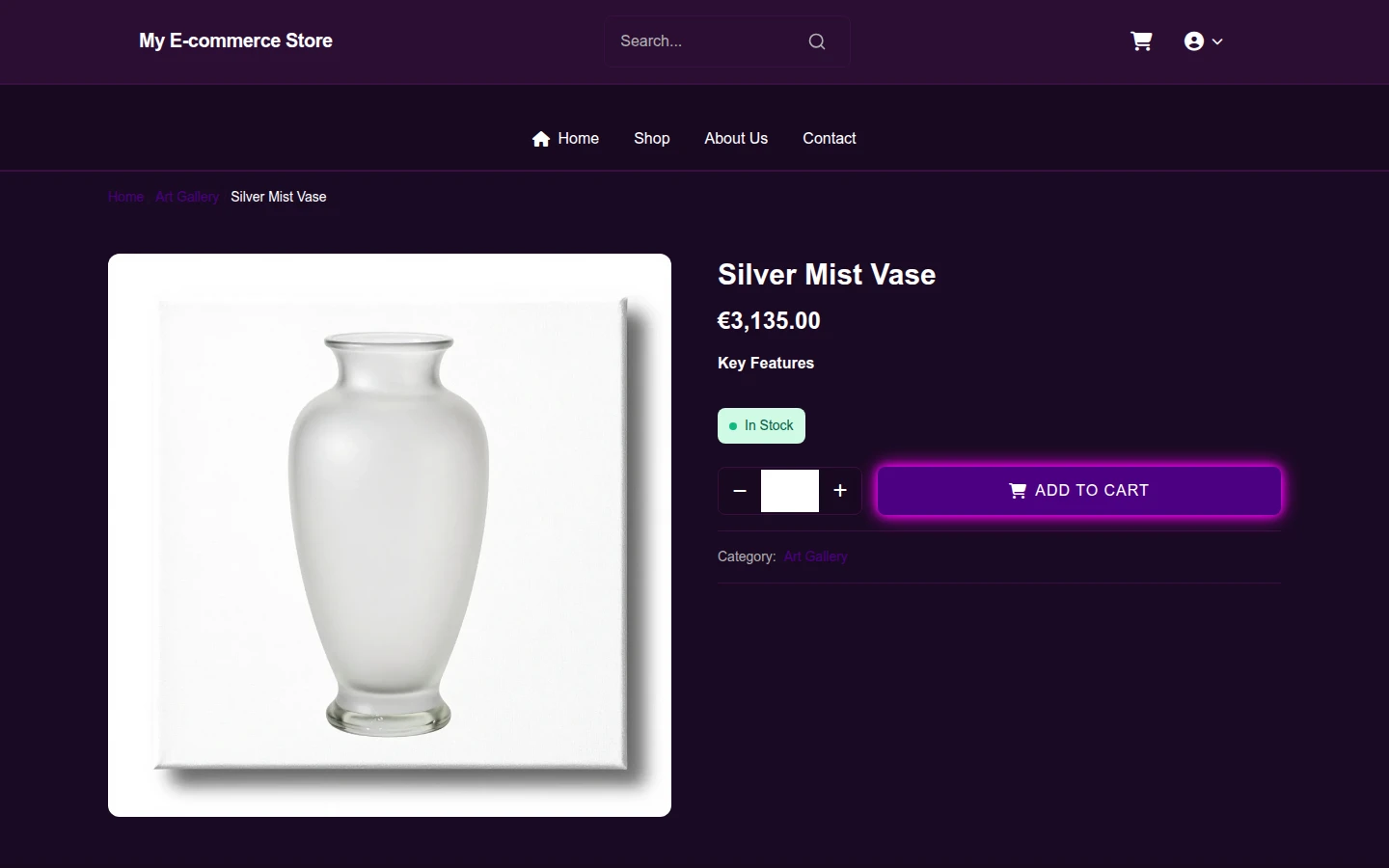Open the Silver Mist Vase product image

[390, 535]
